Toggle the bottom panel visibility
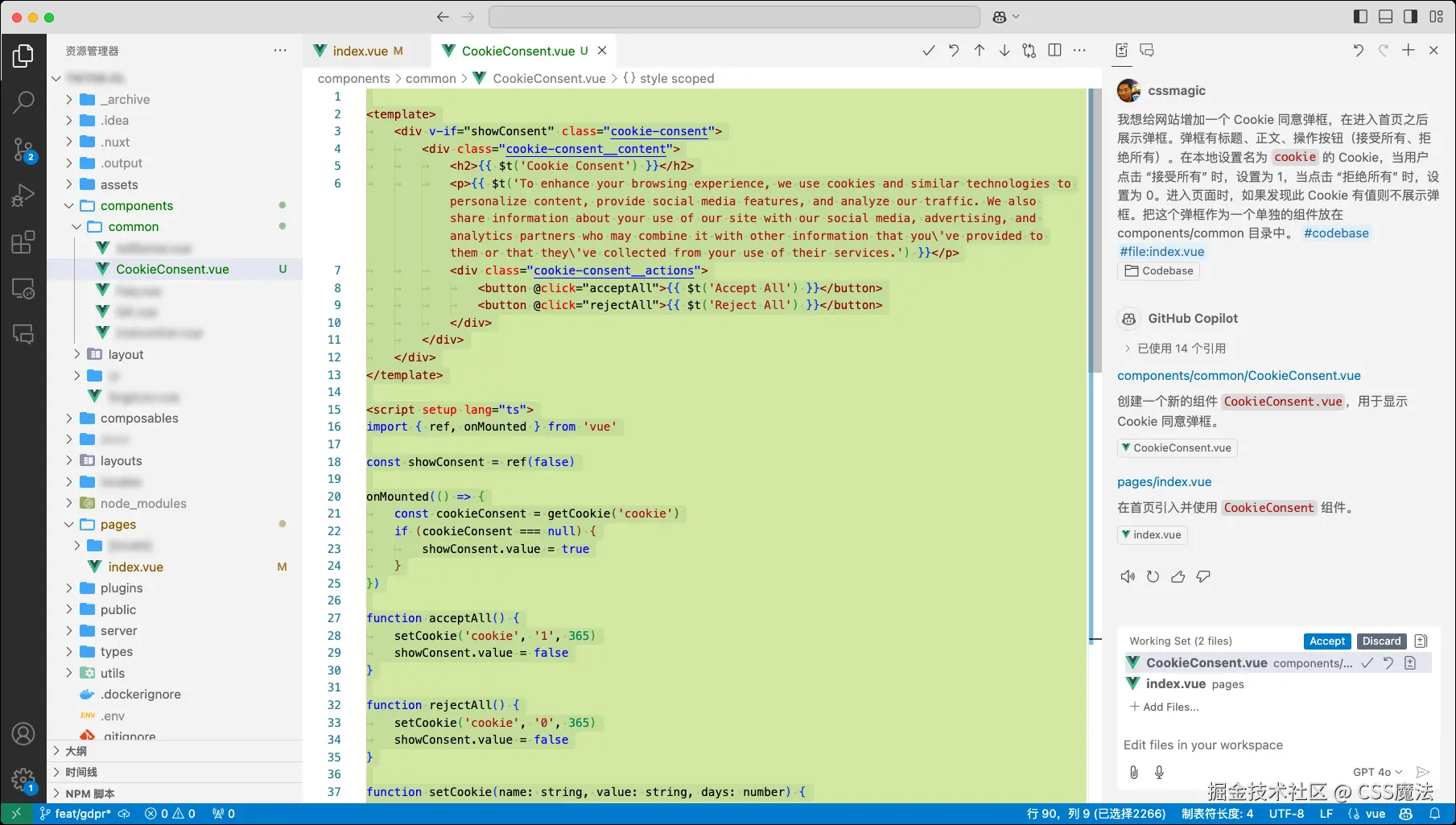The image size is (1456, 825). (1385, 16)
